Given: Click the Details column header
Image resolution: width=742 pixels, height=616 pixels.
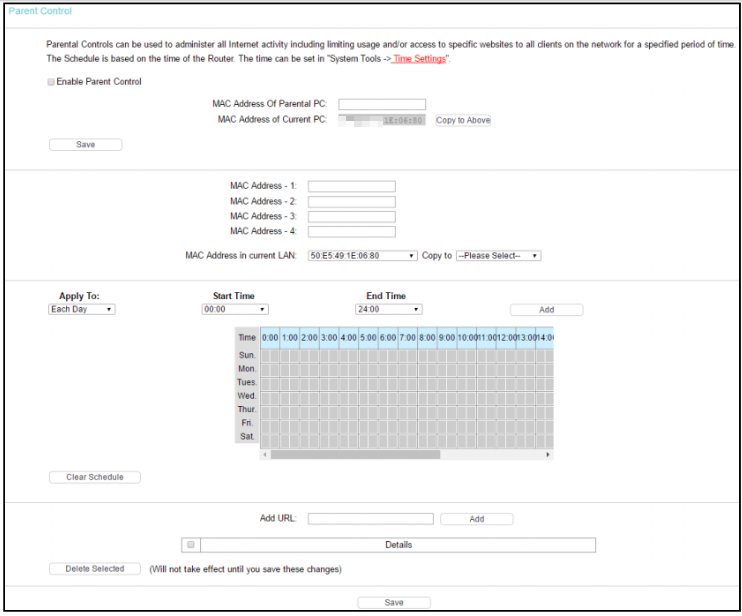Looking at the screenshot, I should 398,545.
